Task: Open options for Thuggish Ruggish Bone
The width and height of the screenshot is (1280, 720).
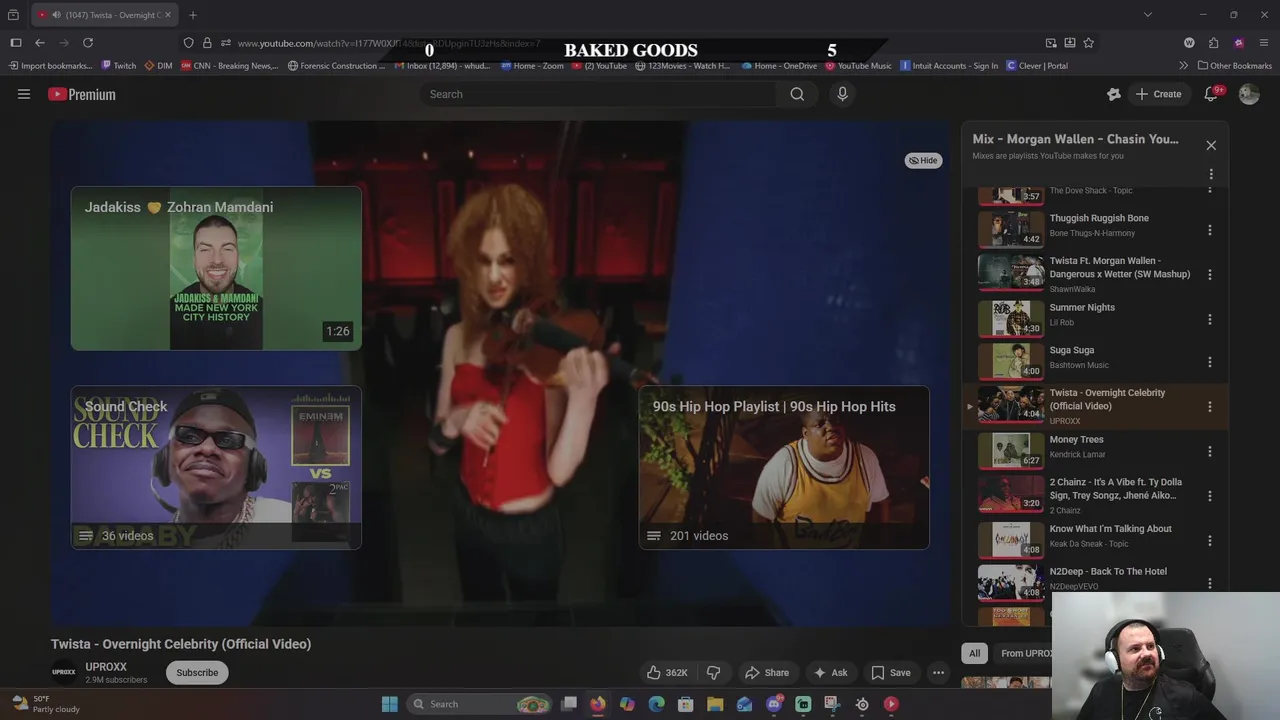Action: pyautogui.click(x=1209, y=230)
